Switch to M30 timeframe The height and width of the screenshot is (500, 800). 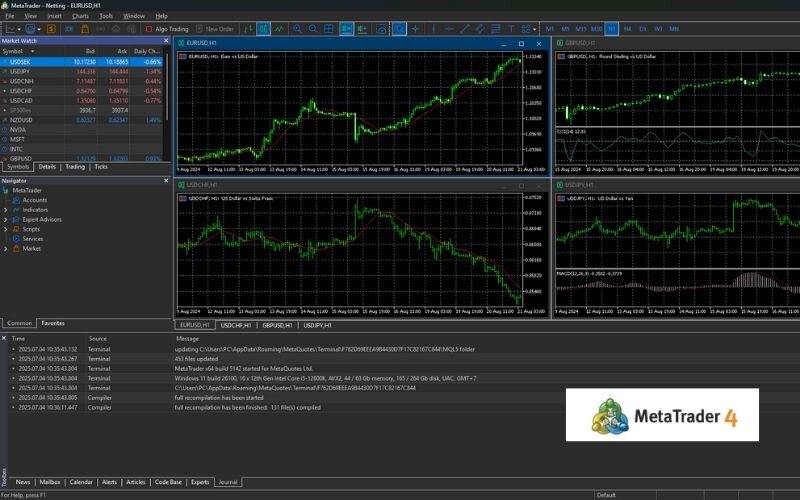(596, 29)
